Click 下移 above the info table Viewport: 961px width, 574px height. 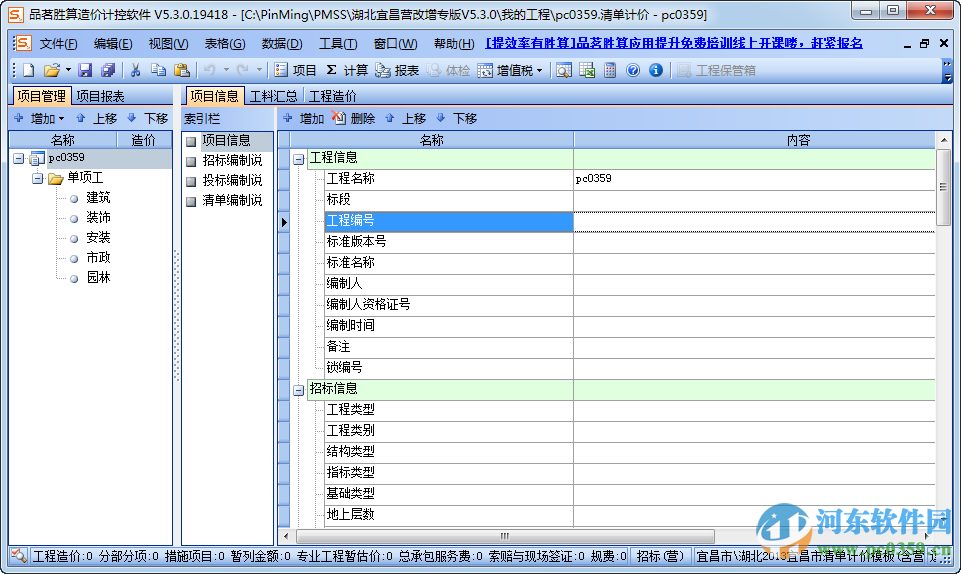pyautogui.click(x=457, y=118)
